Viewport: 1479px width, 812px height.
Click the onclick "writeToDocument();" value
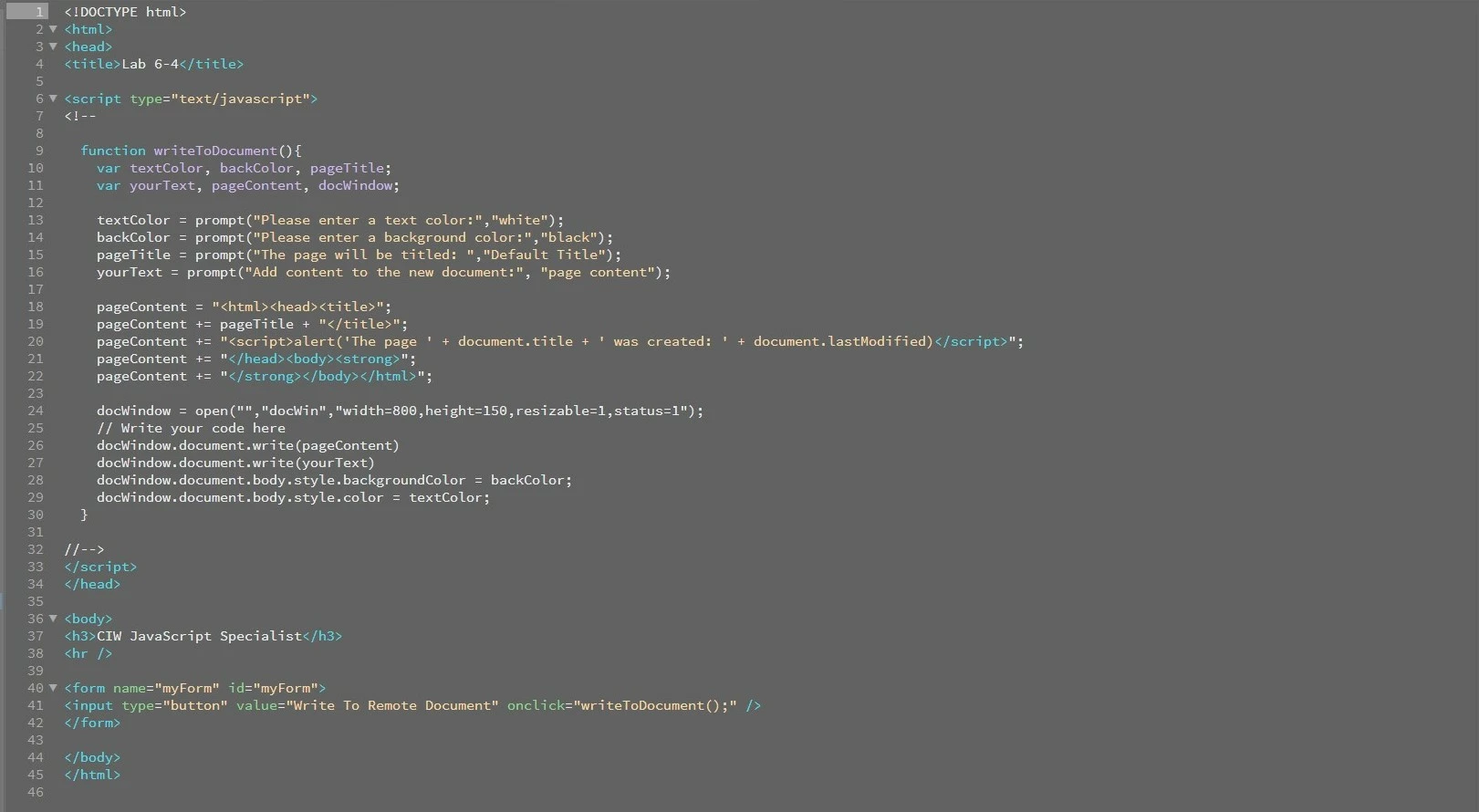tap(655, 705)
